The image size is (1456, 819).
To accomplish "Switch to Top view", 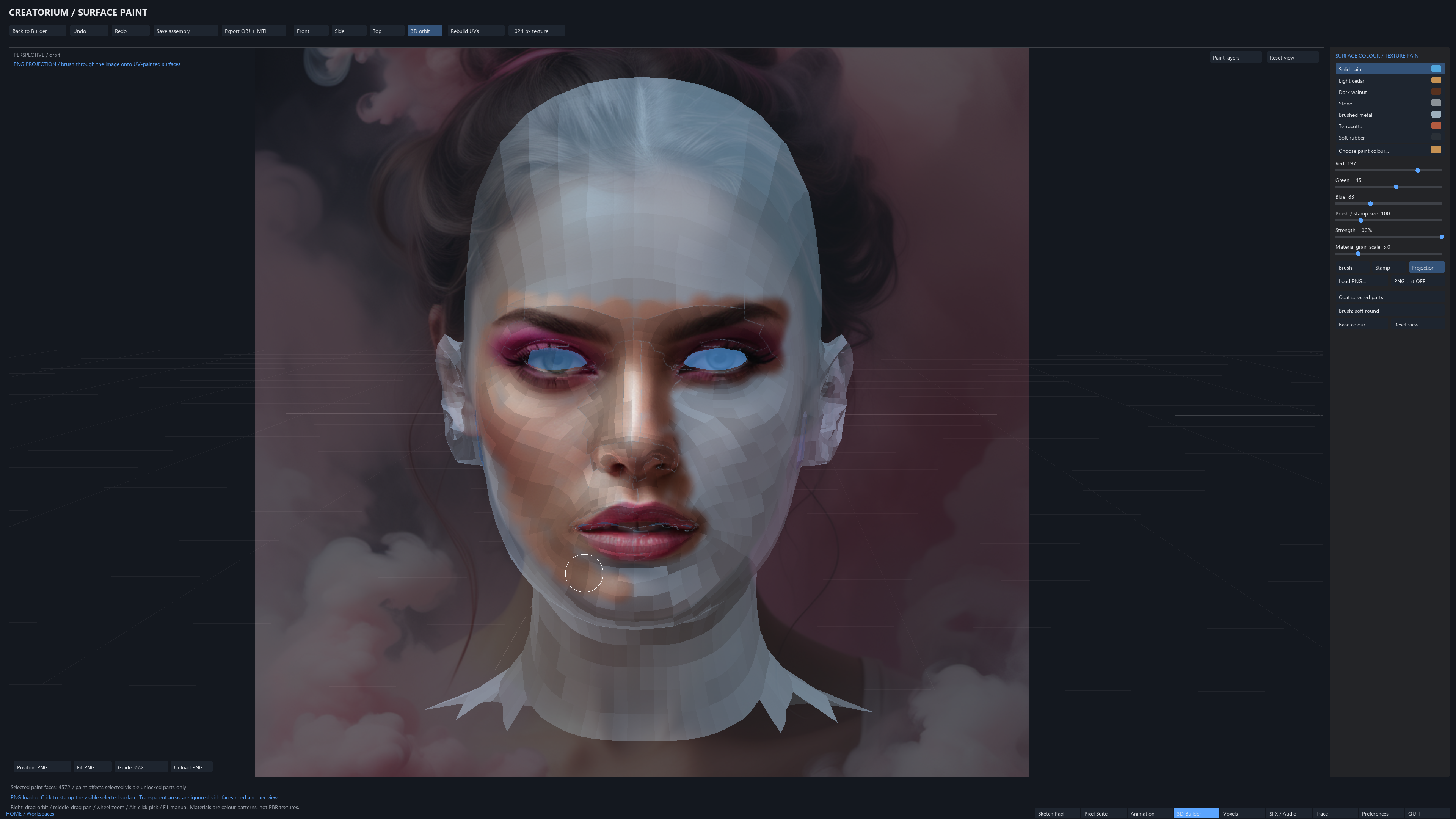I will point(387,31).
